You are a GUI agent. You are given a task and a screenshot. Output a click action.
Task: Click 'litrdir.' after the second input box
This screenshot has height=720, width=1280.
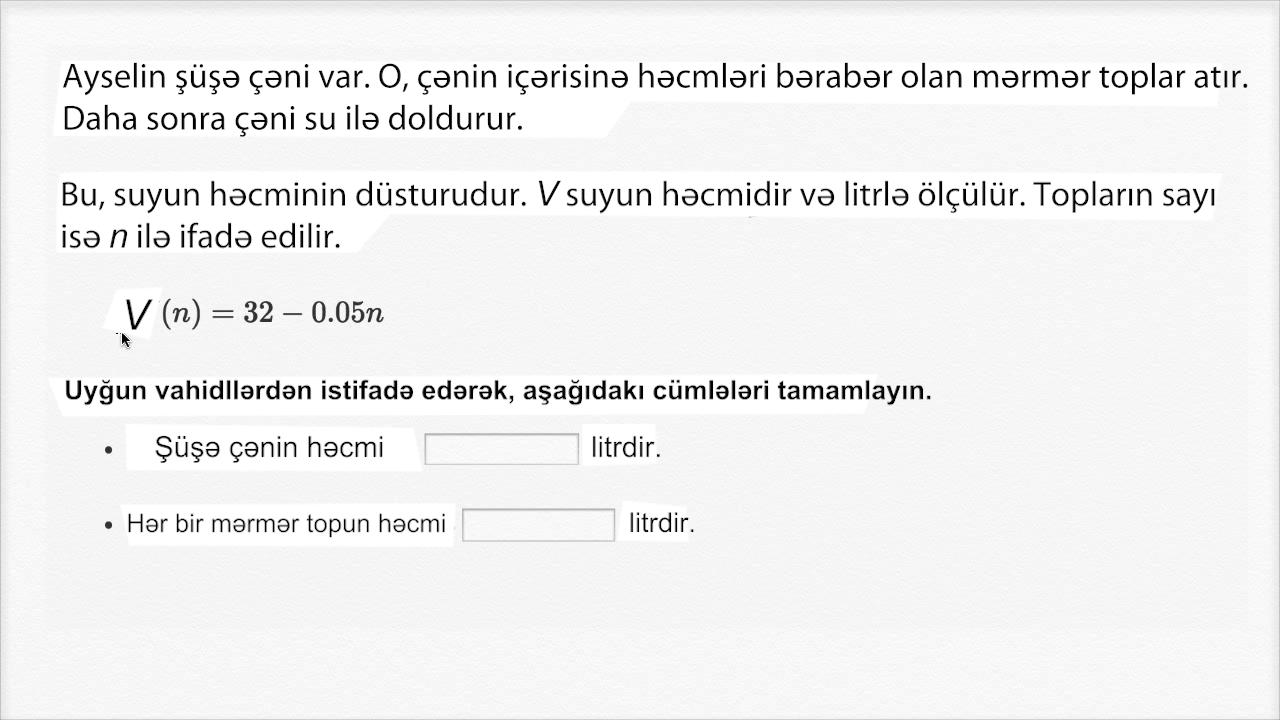coord(661,523)
